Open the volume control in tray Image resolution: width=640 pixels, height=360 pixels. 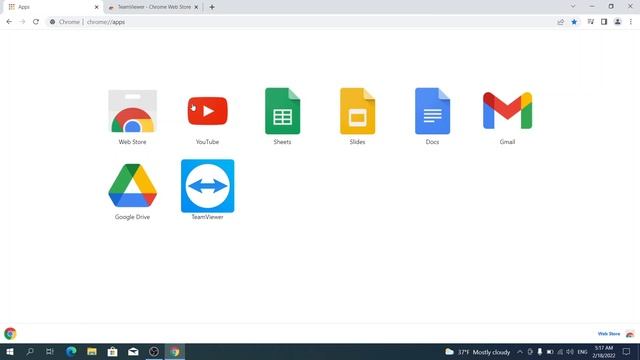[570, 352]
